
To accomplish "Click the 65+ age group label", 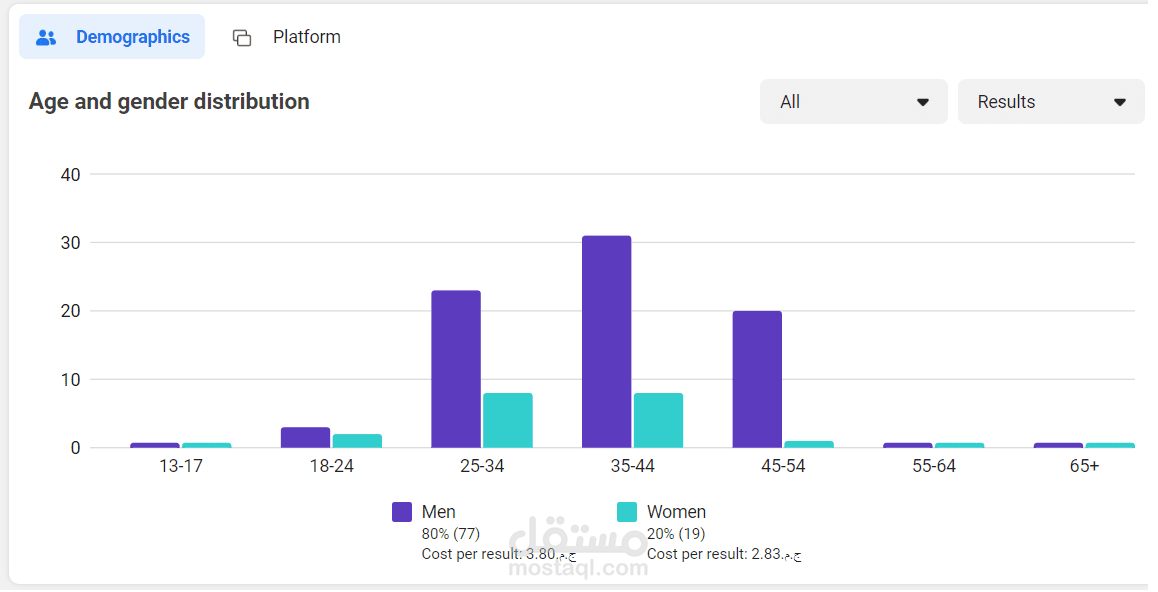I will coord(1085,466).
